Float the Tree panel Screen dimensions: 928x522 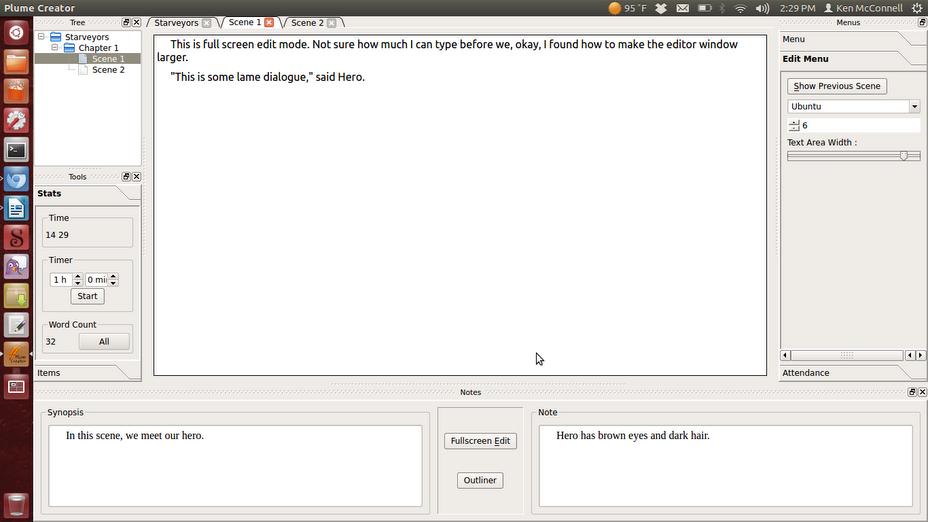(x=126, y=22)
